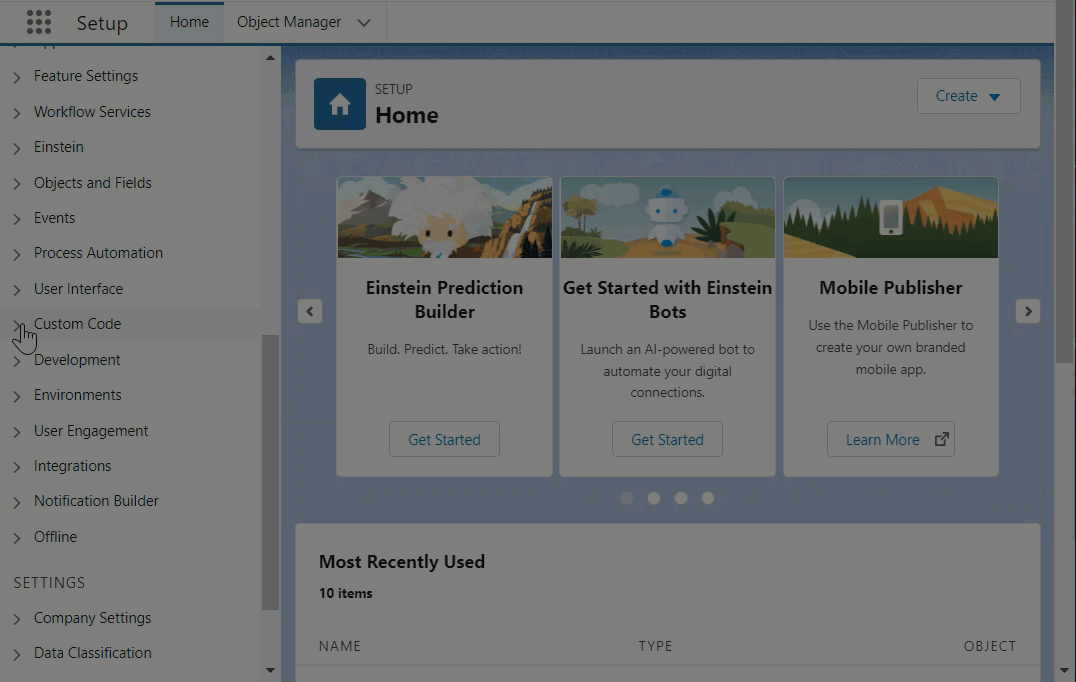Image resolution: width=1076 pixels, height=682 pixels.
Task: Select the first carousel page dot
Action: (x=627, y=498)
